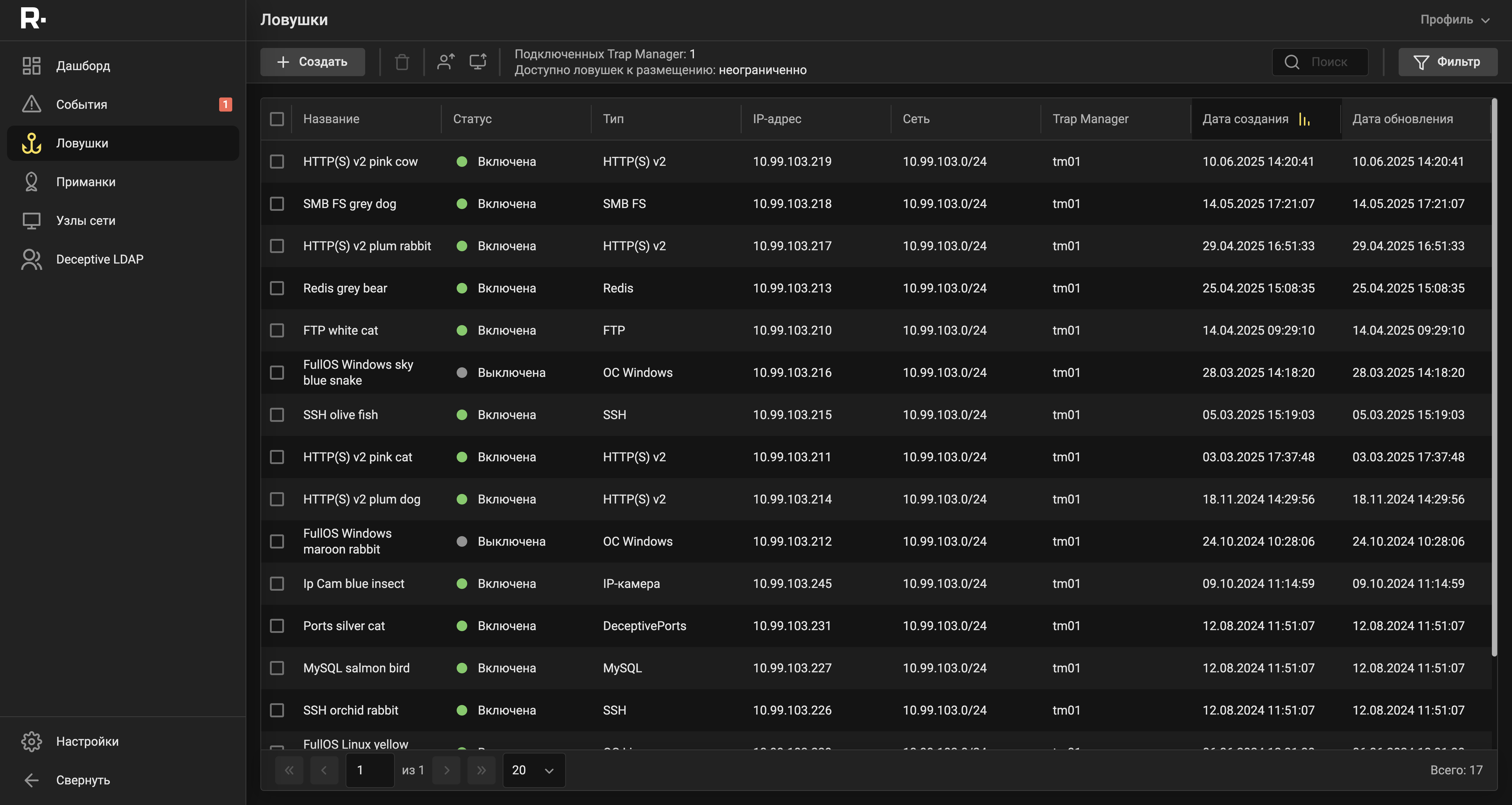The height and width of the screenshot is (805, 1512).
Task: Toggle the select-all checkbox in table header
Action: point(276,119)
